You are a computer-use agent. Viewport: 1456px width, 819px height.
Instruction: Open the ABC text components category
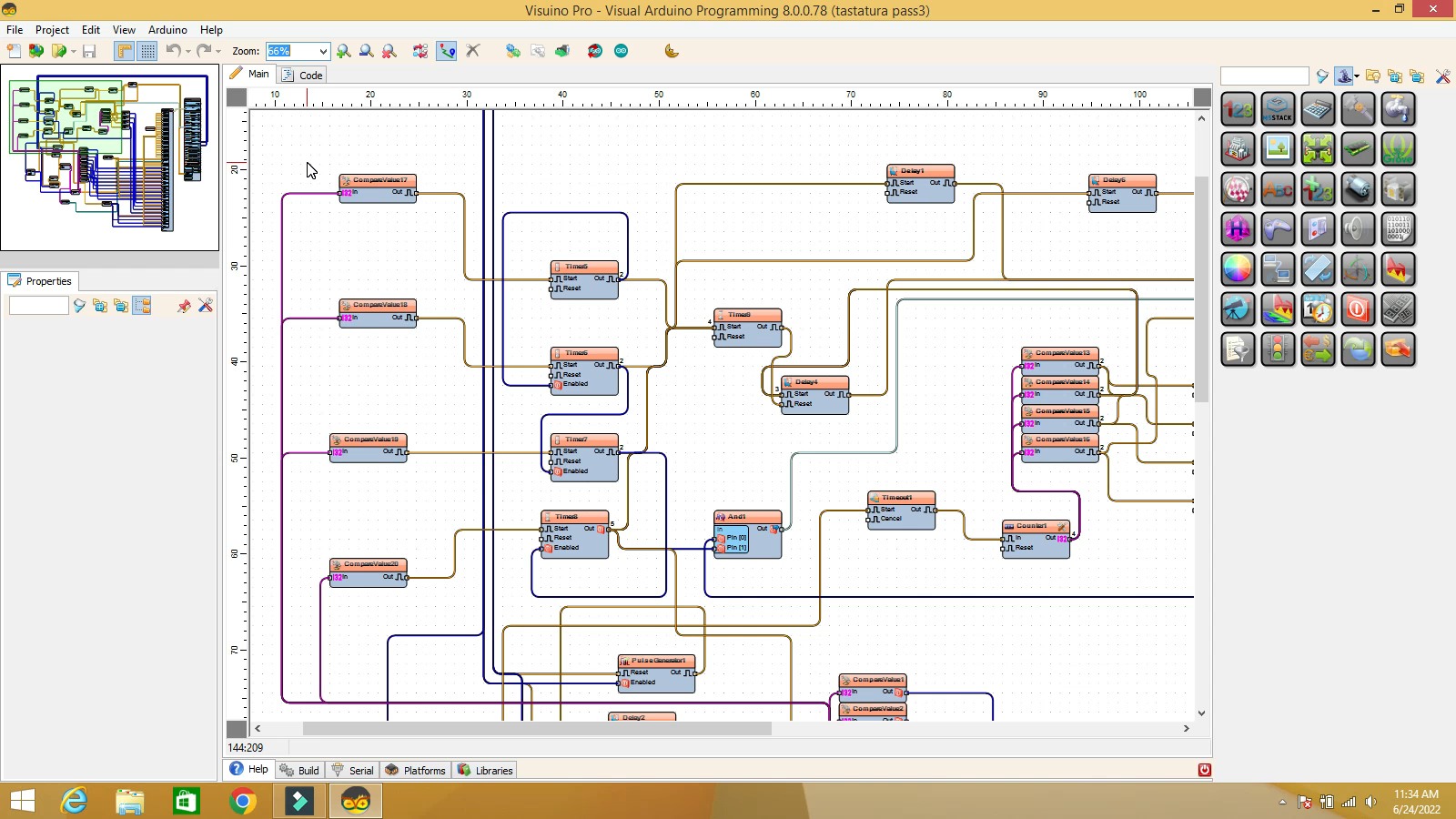(x=1278, y=189)
